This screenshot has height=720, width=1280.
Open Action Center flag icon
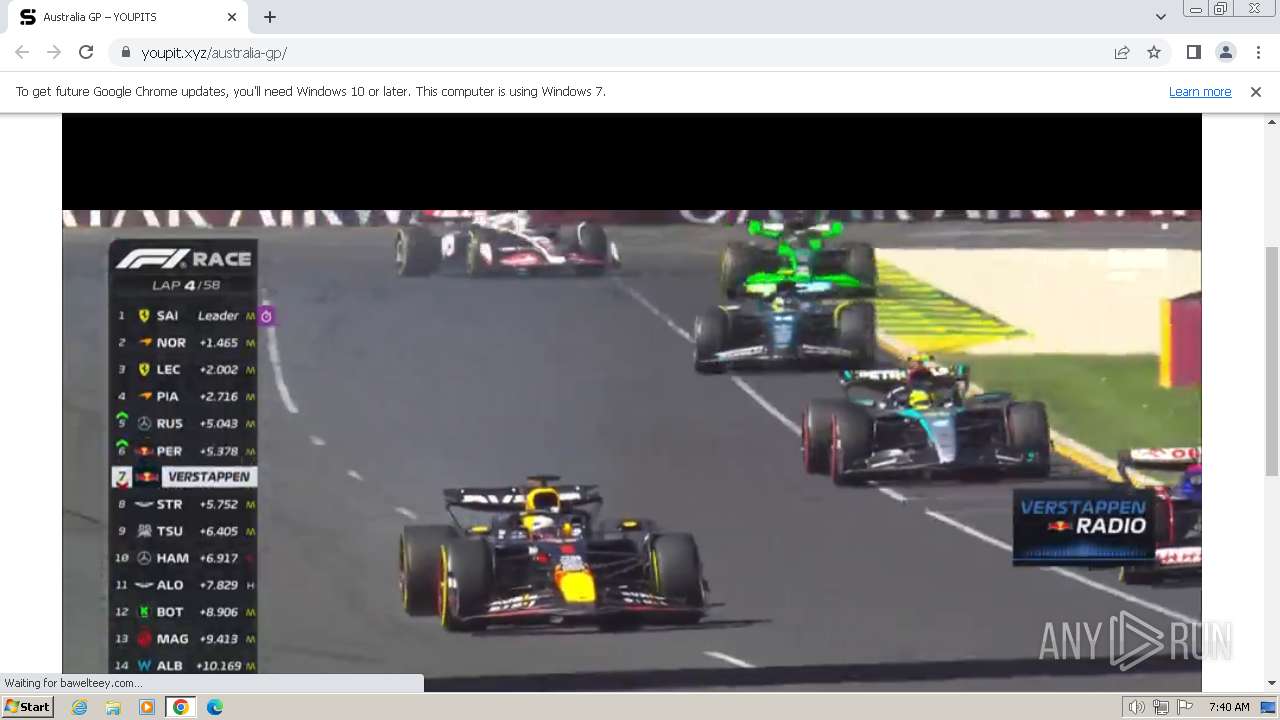(x=1185, y=707)
